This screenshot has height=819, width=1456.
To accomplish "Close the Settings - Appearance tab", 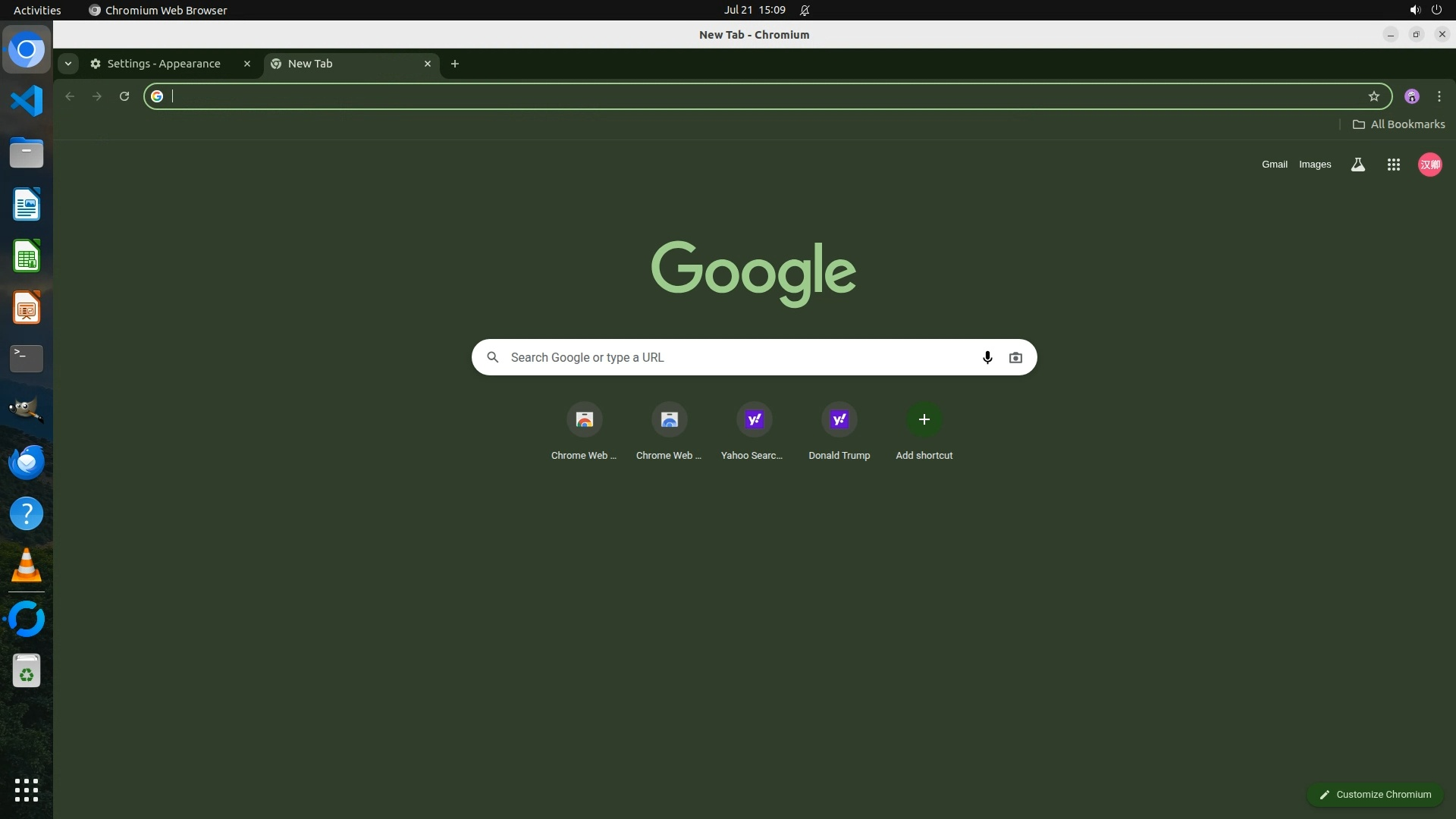I will (246, 64).
